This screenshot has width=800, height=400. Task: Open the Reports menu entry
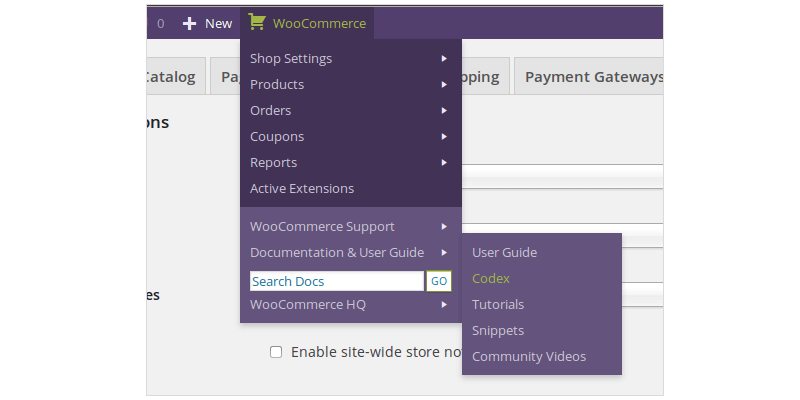[x=273, y=163]
